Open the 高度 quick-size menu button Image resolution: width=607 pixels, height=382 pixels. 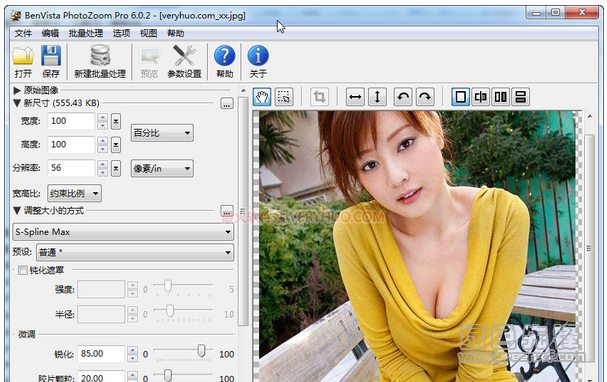point(116,145)
